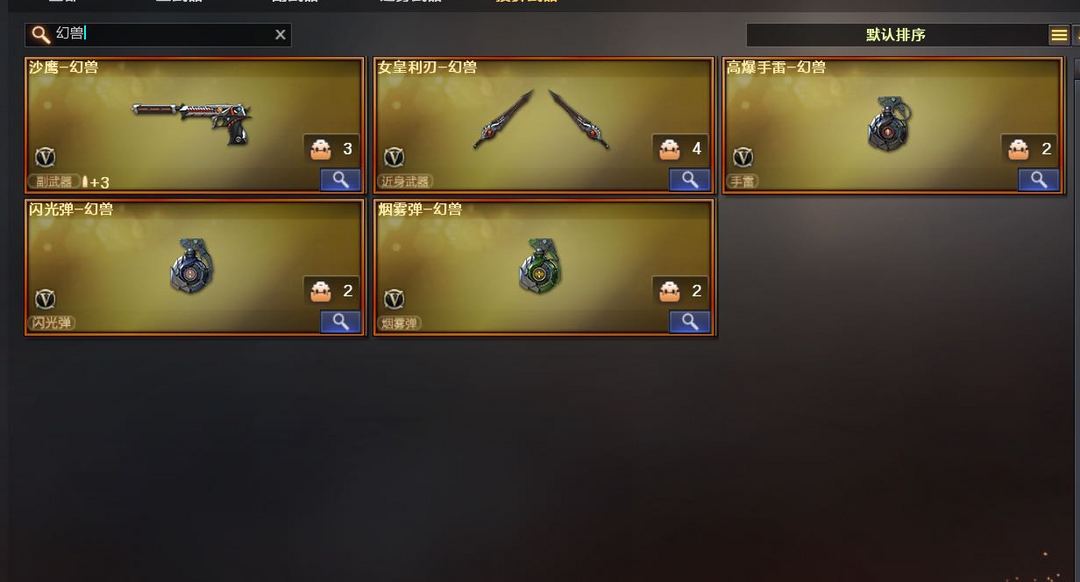The image size is (1080, 582).
Task: Click the search magnifier icon beside 幻兽
Action: [x=41, y=34]
